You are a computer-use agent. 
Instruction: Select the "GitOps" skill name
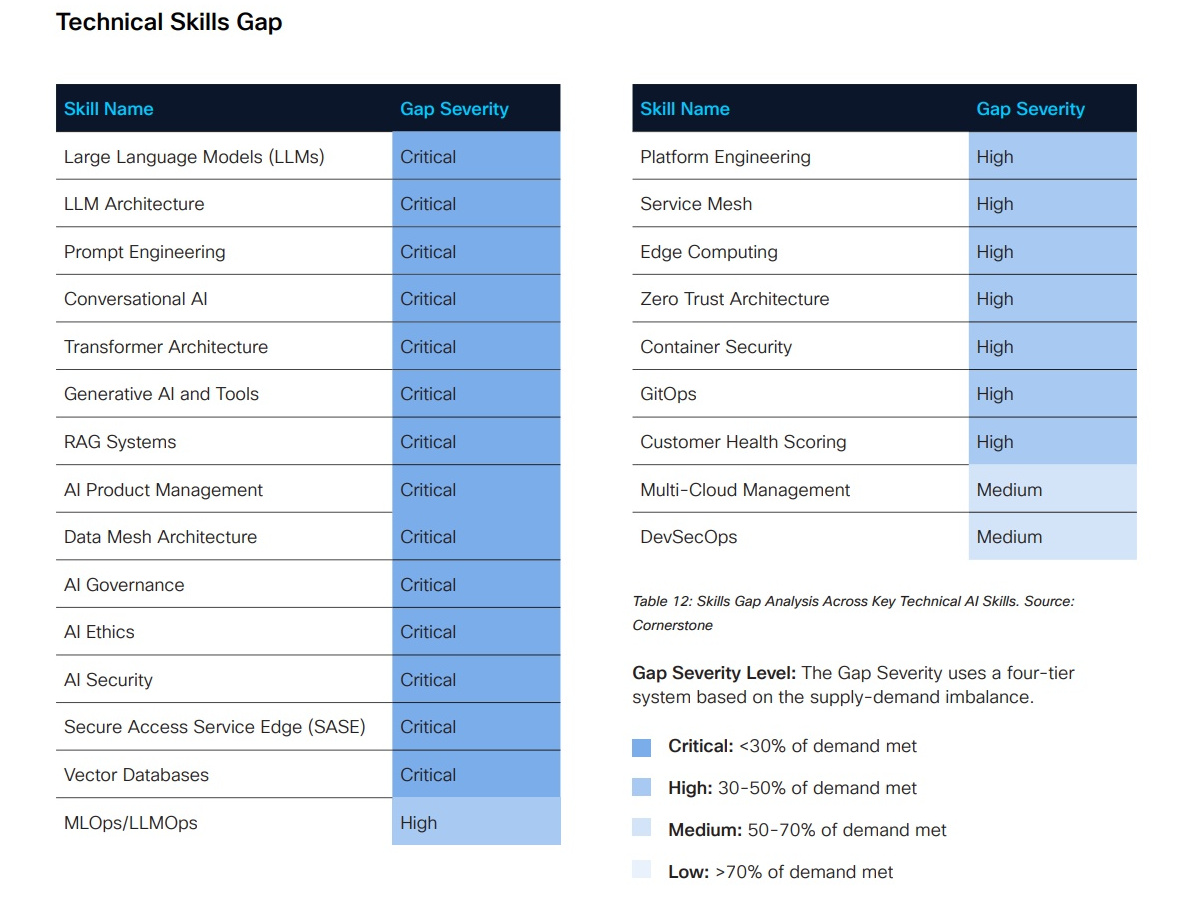coord(668,394)
